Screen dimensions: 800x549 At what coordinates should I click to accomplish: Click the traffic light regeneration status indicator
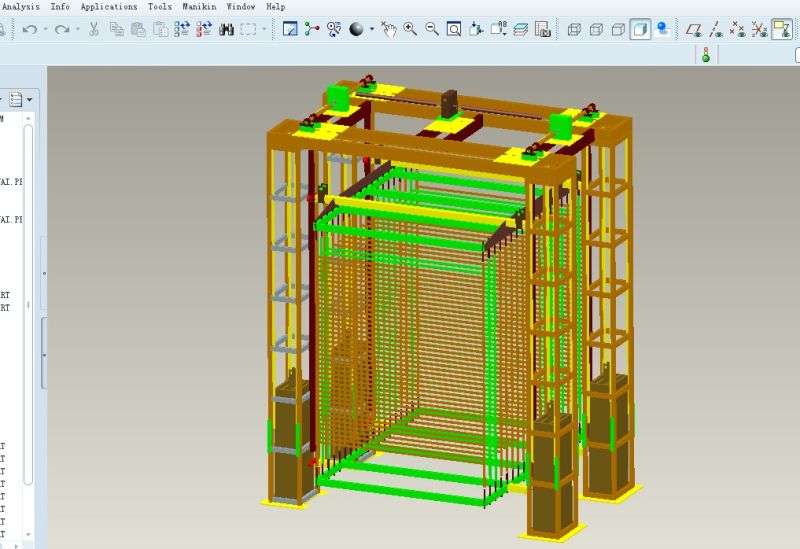point(705,55)
